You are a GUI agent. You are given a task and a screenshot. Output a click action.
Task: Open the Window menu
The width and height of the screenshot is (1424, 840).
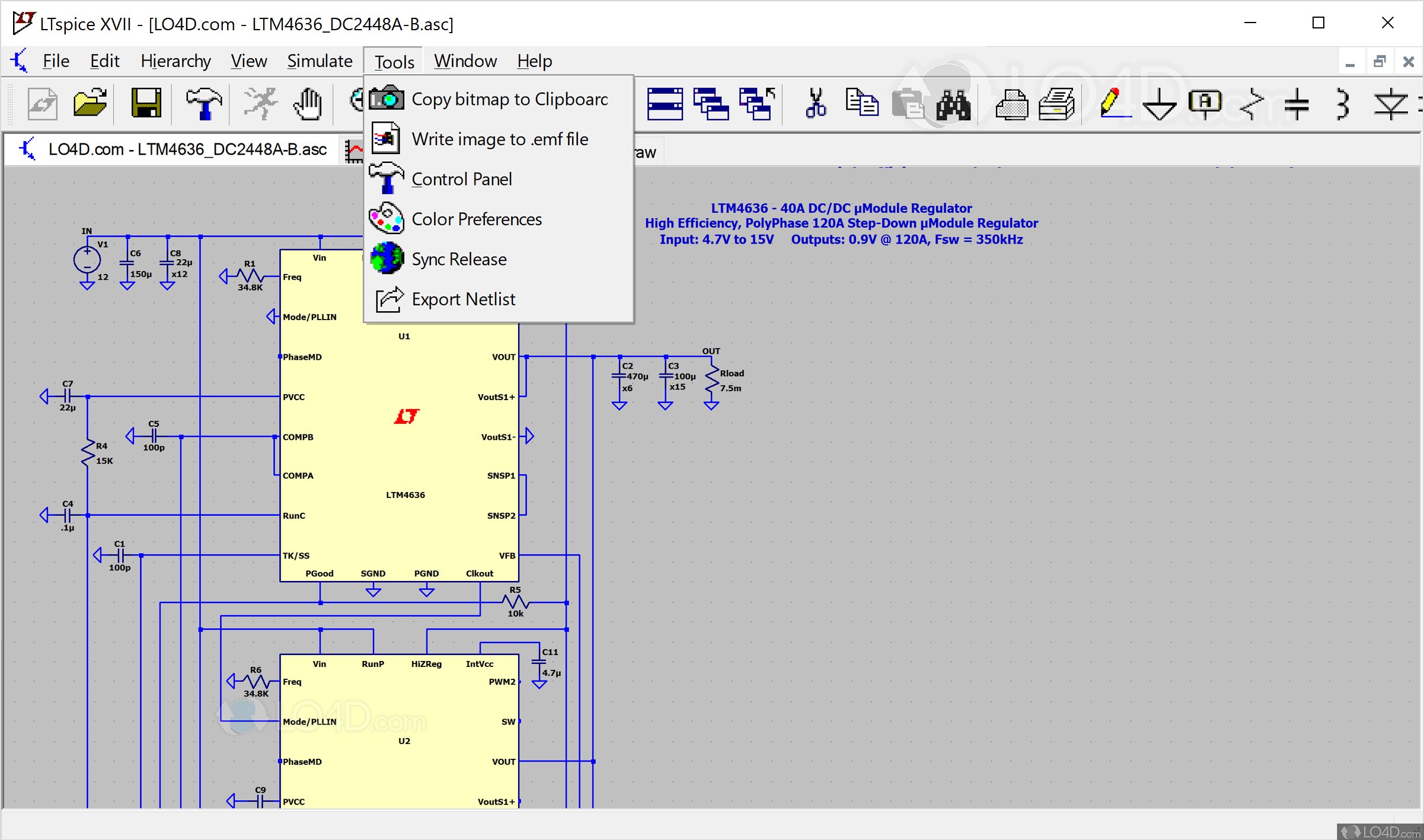tap(465, 61)
